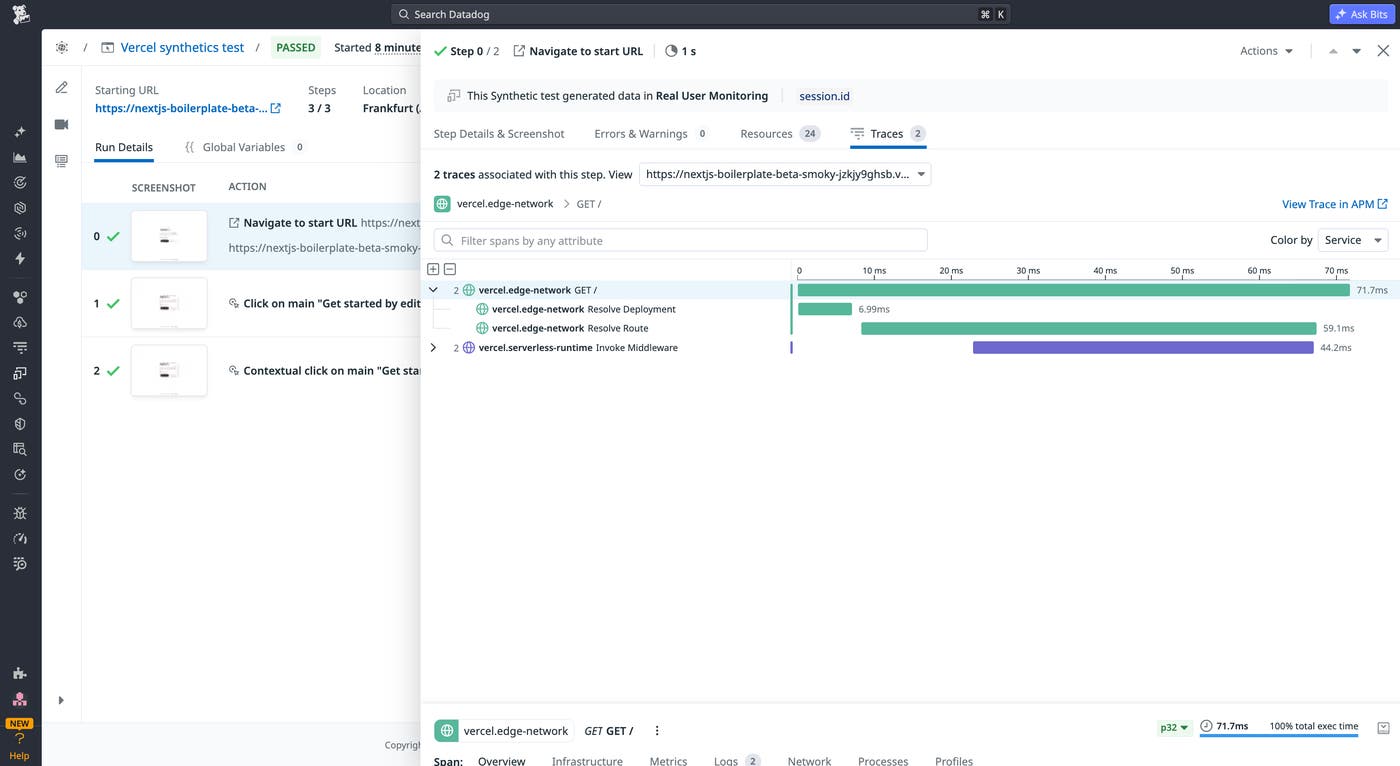Open span Infrastructure tab
Viewport: 1400px width, 766px height.
pyautogui.click(x=587, y=761)
